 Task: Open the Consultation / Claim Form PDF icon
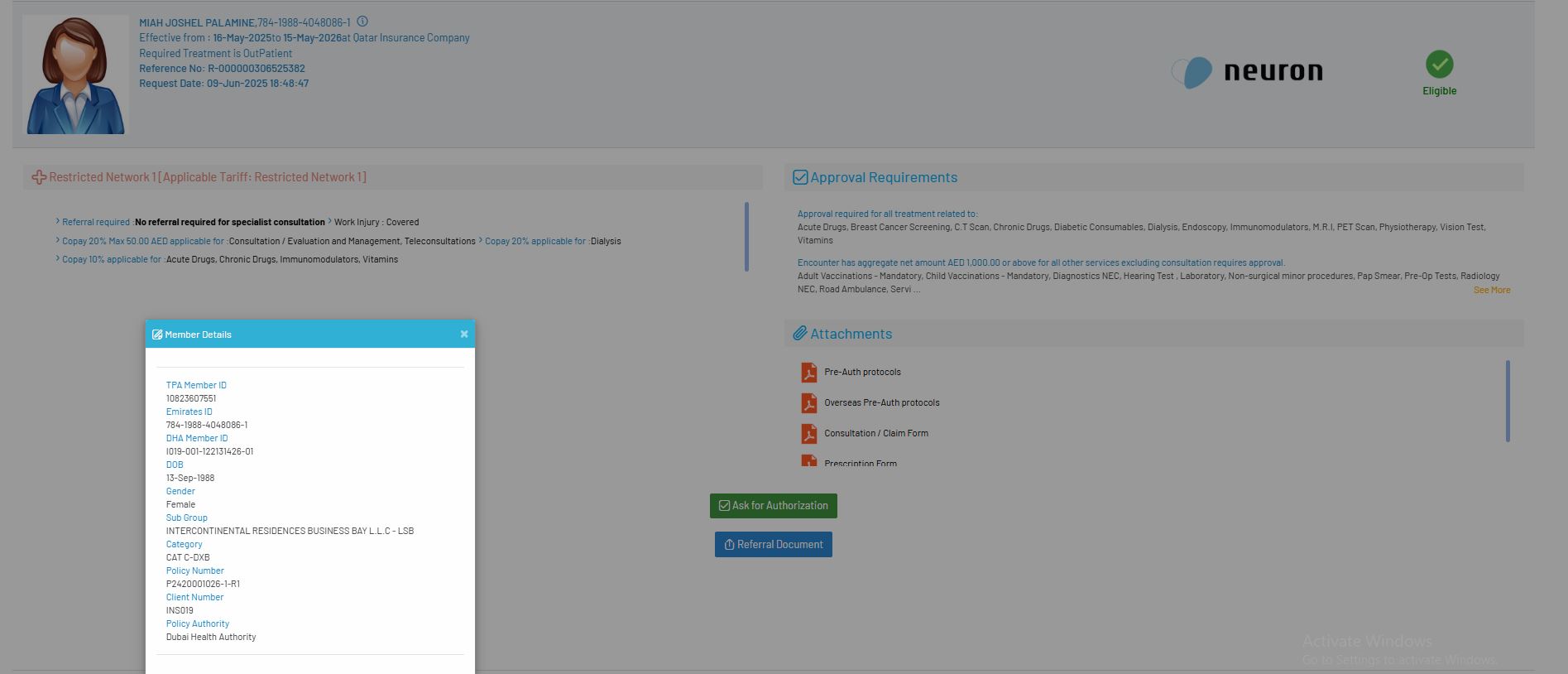point(808,434)
